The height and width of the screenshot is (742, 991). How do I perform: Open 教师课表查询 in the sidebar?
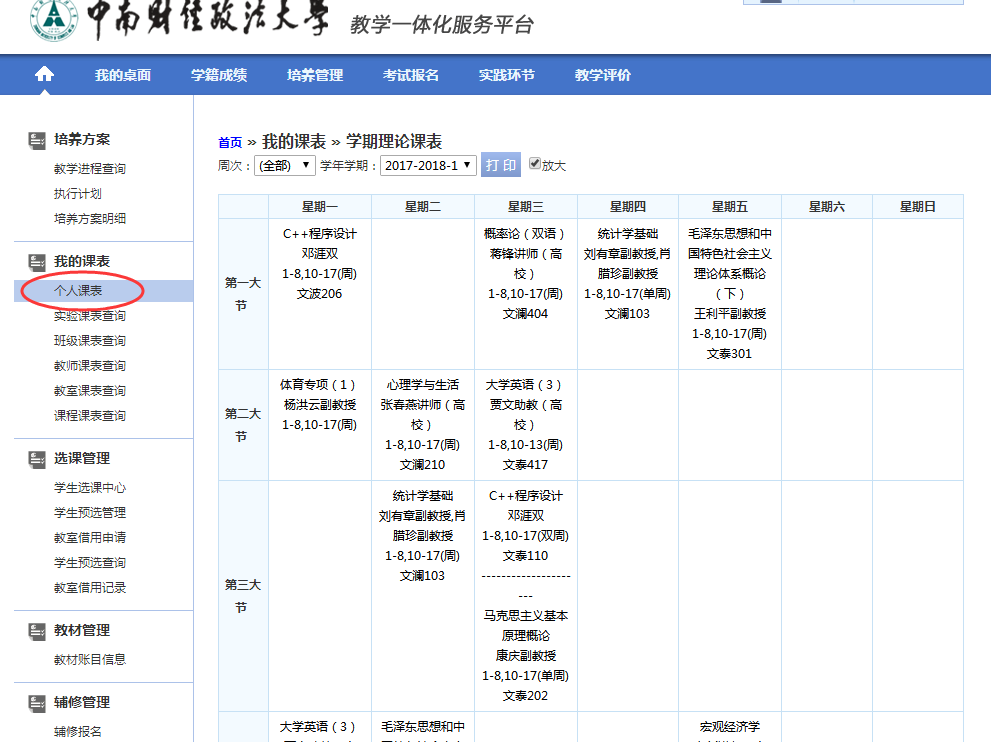(90, 366)
